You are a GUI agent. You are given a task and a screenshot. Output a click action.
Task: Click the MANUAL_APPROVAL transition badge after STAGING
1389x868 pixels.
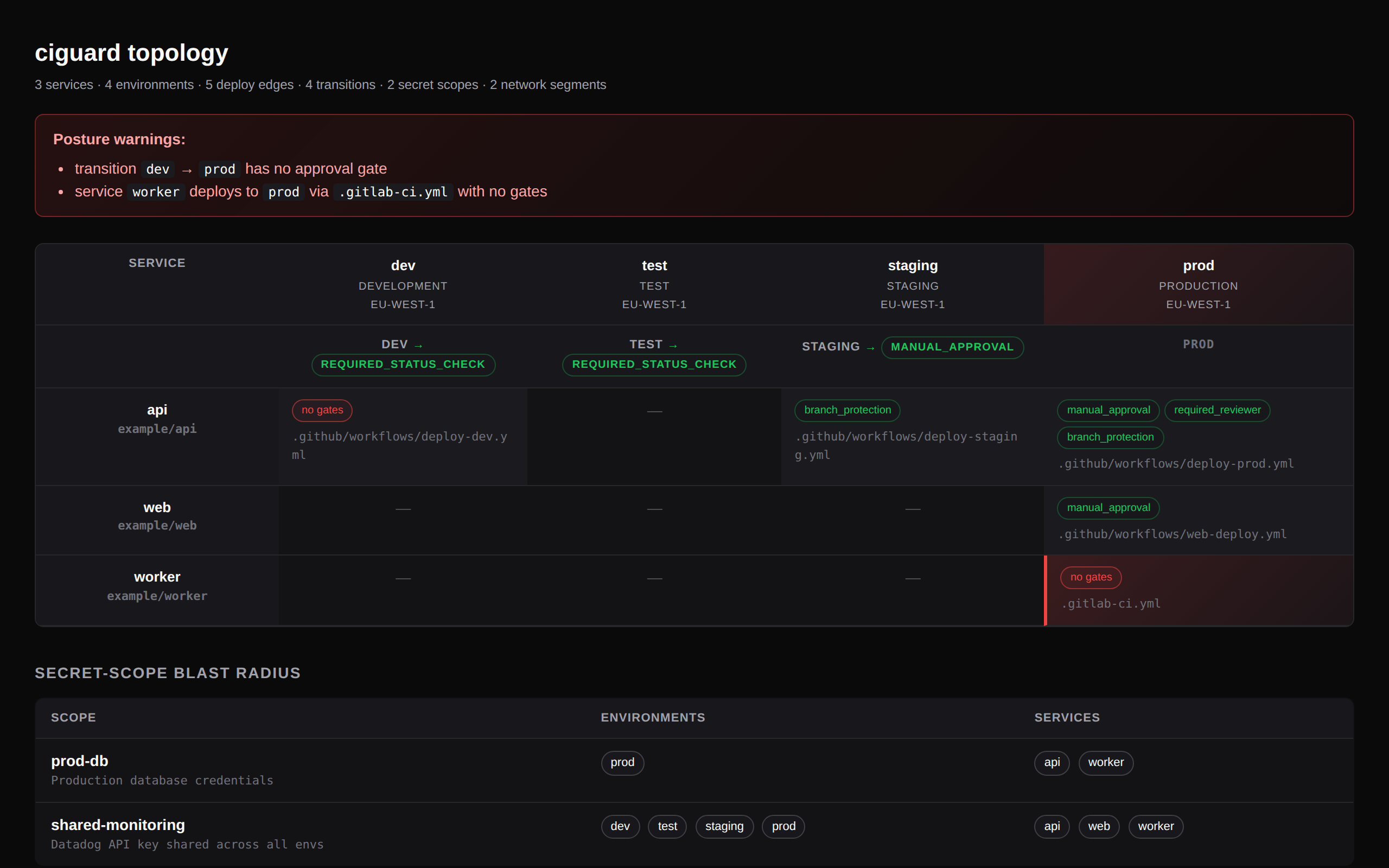(952, 347)
